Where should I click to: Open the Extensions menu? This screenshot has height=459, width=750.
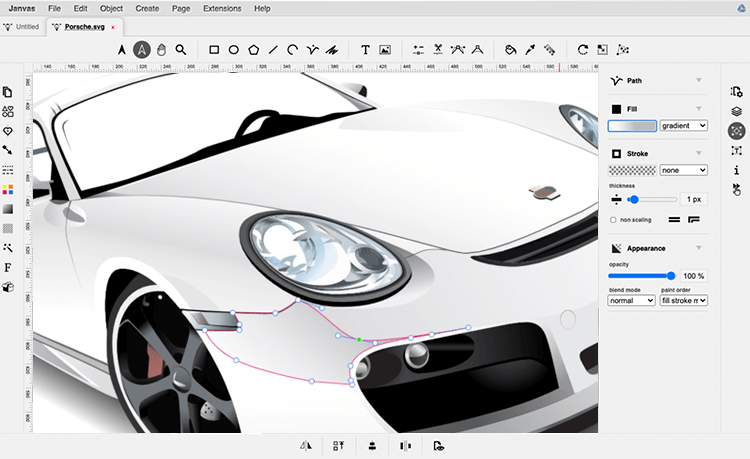tap(222, 9)
